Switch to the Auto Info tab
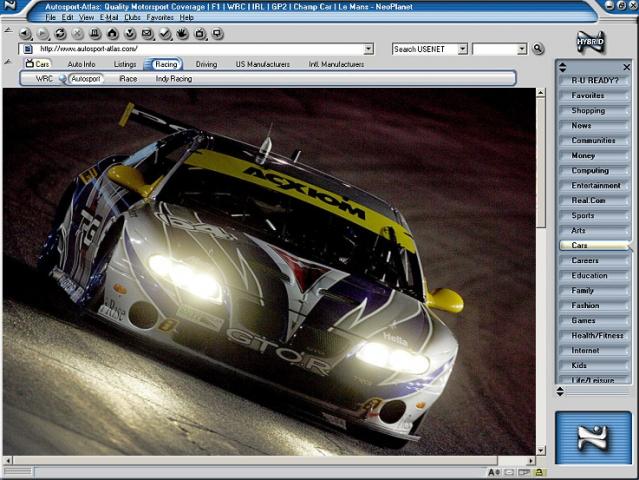This screenshot has width=639, height=480. [82, 64]
